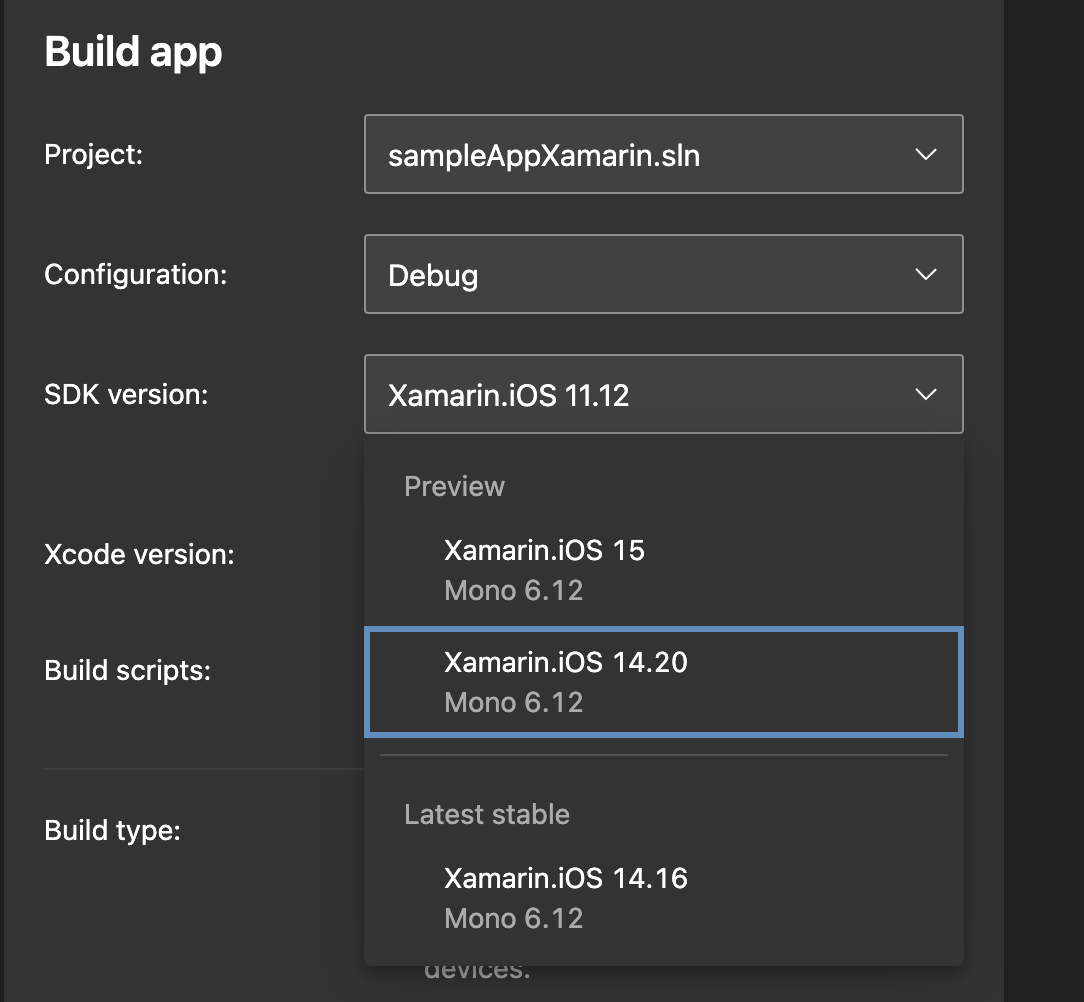Open the Project selector showing sampleAppXamarin.sln
The image size is (1084, 1002).
tap(663, 154)
